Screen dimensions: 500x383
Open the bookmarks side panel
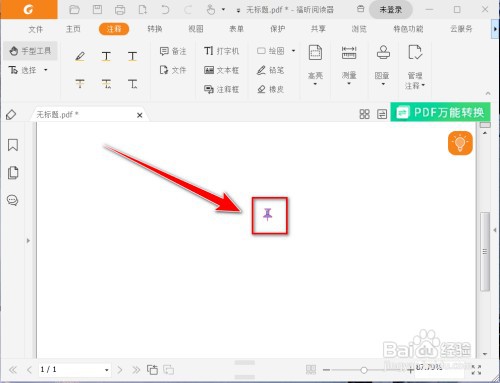point(13,145)
